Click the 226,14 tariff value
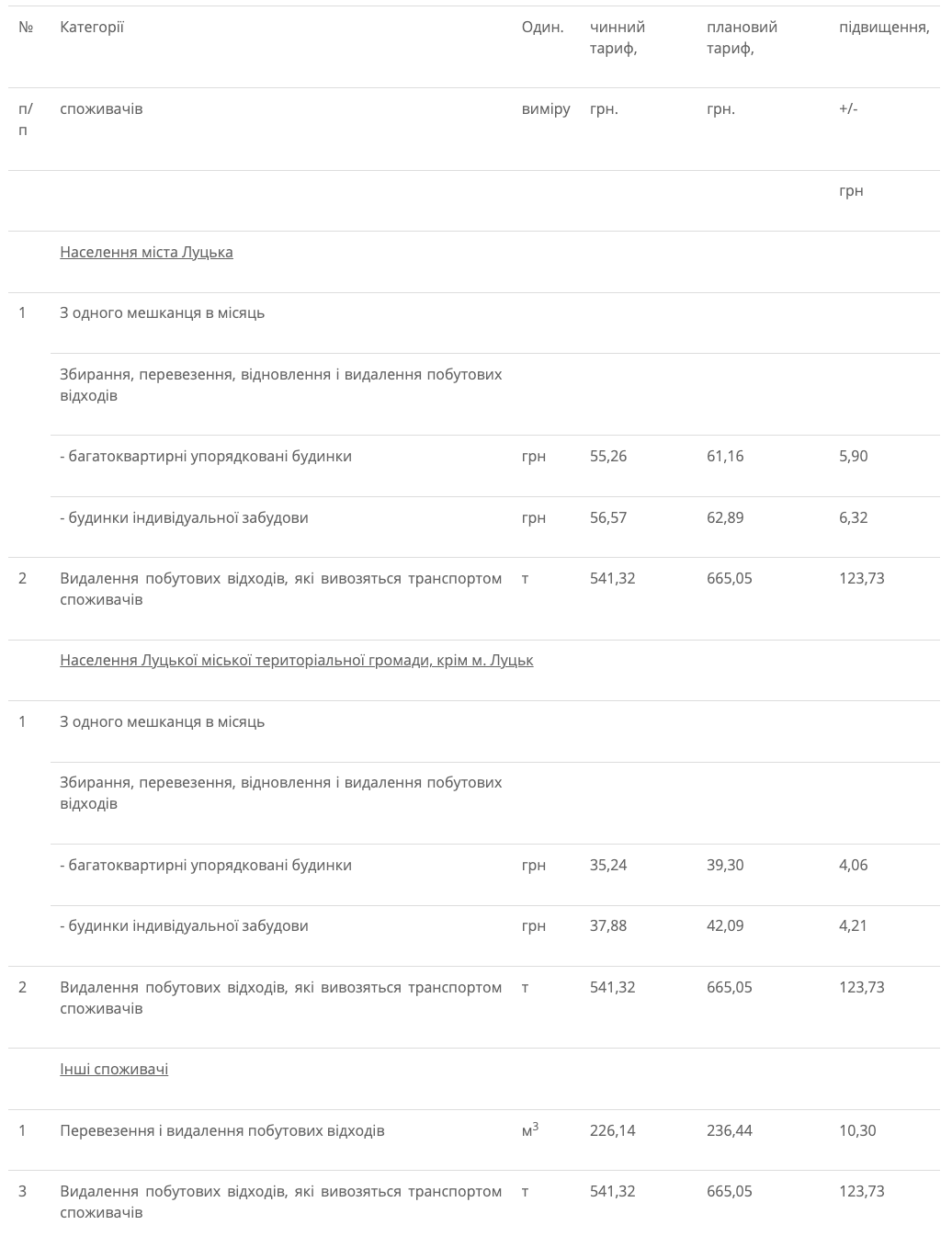 (612, 1130)
